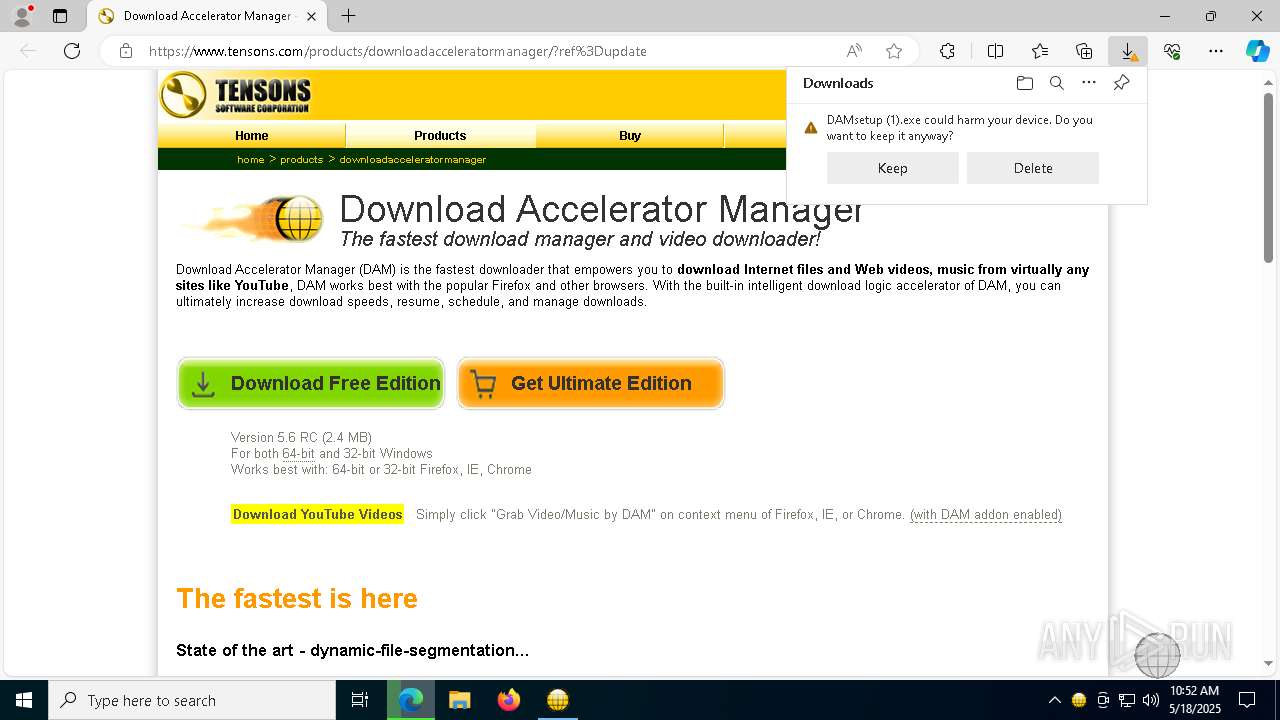
Task: Open the Edge profile icon
Action: point(22,16)
